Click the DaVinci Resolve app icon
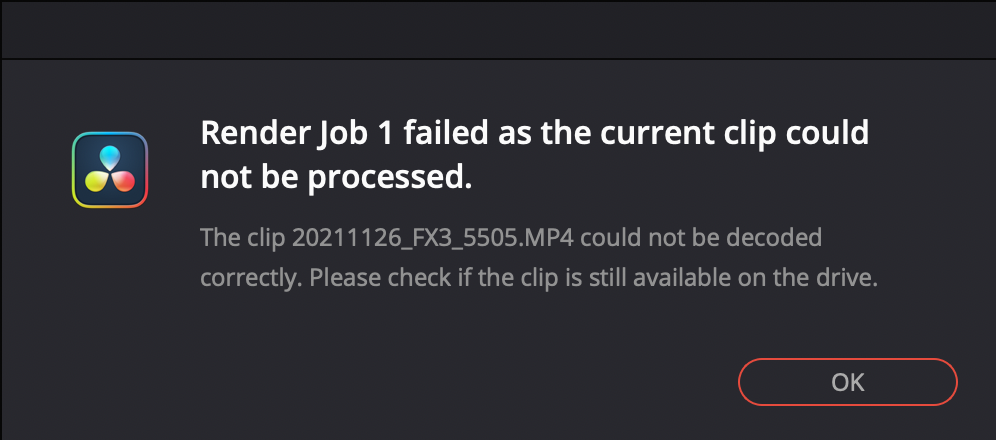Image resolution: width=996 pixels, height=440 pixels. [x=110, y=170]
